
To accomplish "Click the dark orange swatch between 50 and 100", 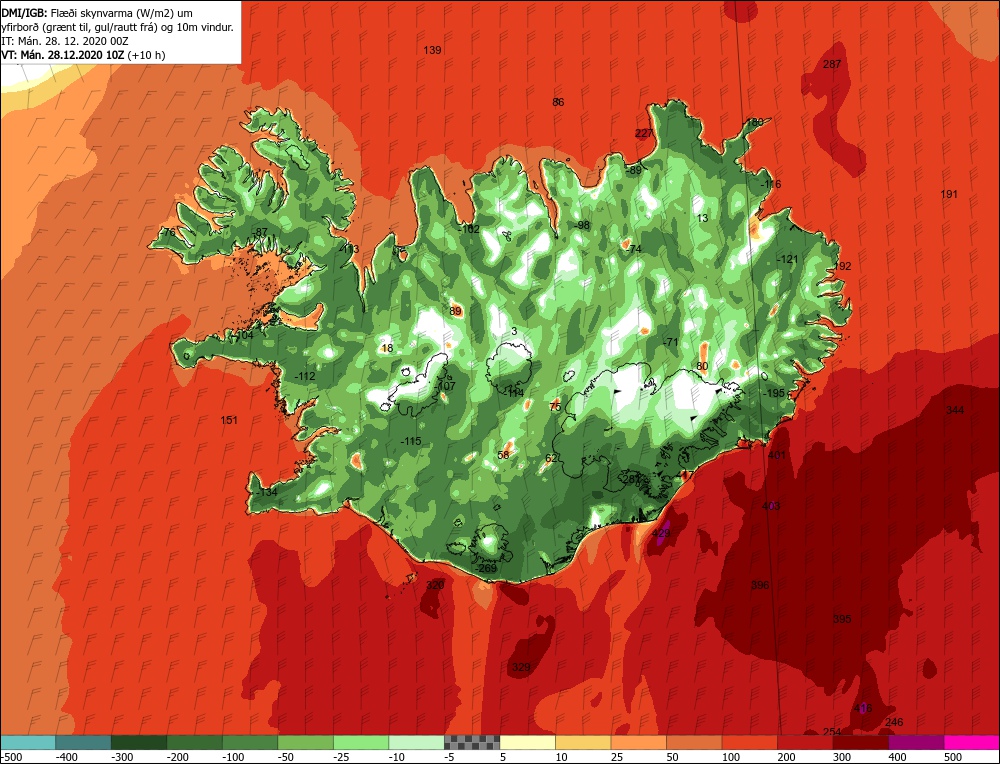I will point(694,742).
